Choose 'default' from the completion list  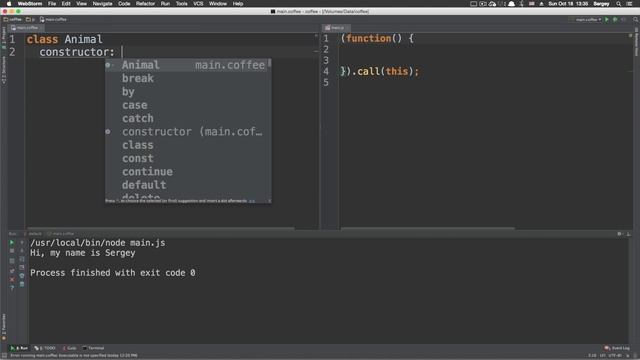point(187,185)
